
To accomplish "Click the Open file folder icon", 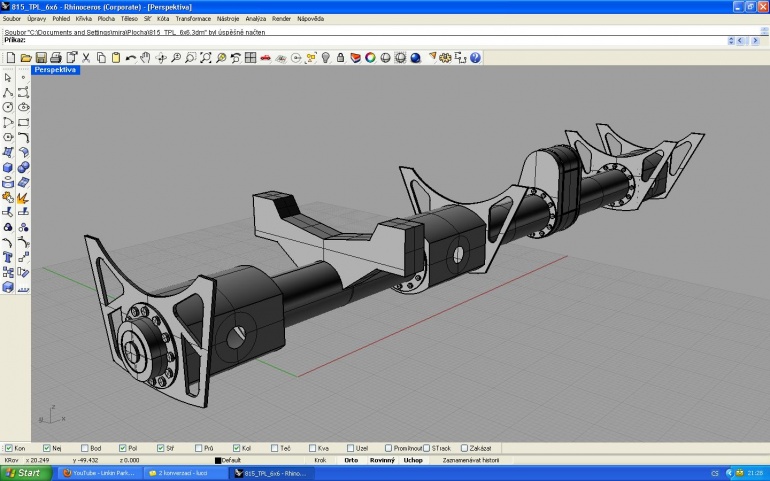I will (26, 58).
